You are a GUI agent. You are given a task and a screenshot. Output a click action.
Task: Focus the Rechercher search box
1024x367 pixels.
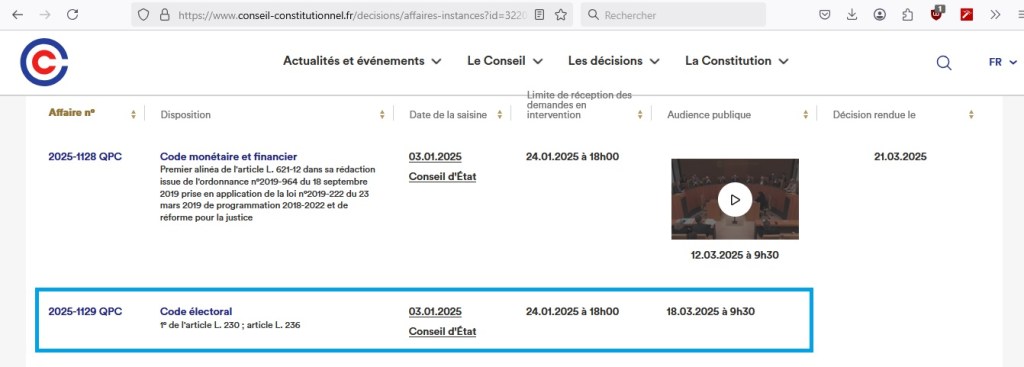[673, 14]
